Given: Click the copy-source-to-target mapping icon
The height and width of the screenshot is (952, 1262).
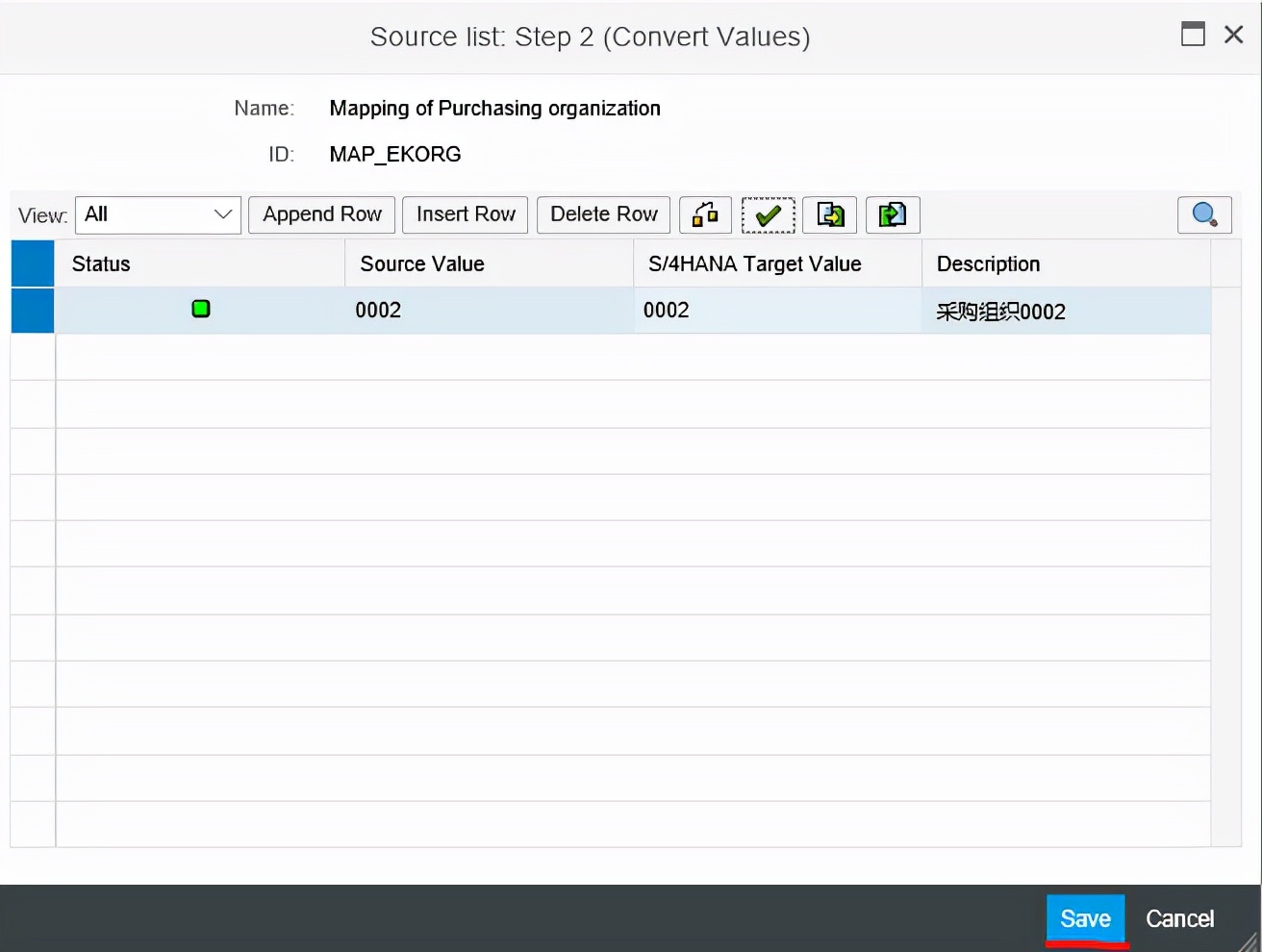Looking at the screenshot, I should [705, 214].
